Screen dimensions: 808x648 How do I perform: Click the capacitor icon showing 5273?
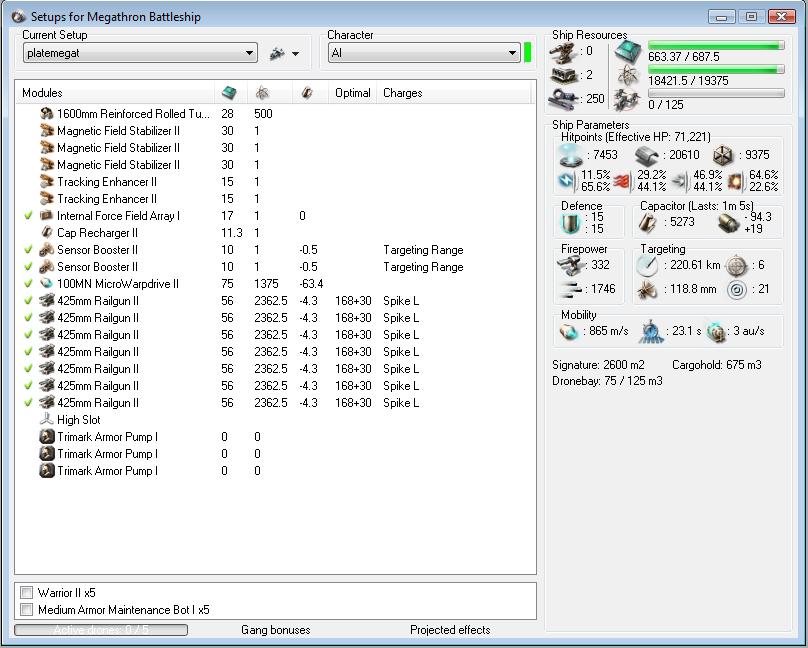[648, 223]
